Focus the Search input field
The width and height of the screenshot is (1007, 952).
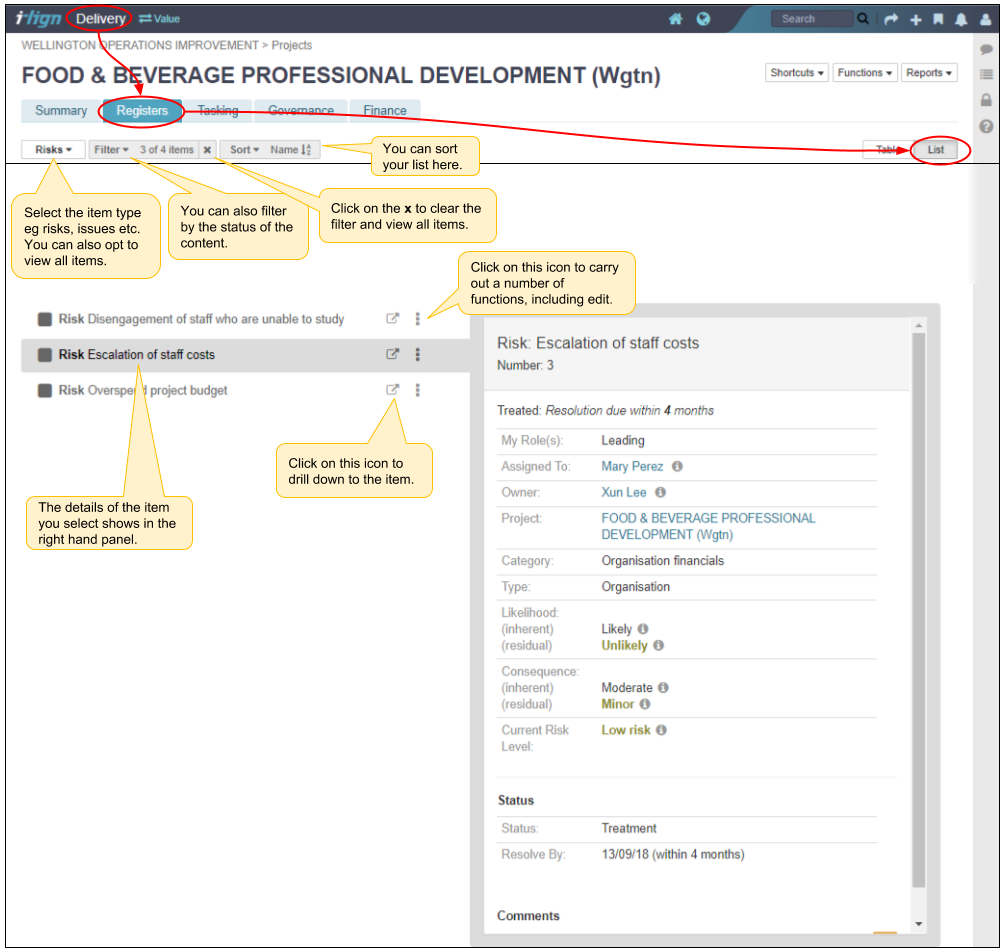pos(812,19)
